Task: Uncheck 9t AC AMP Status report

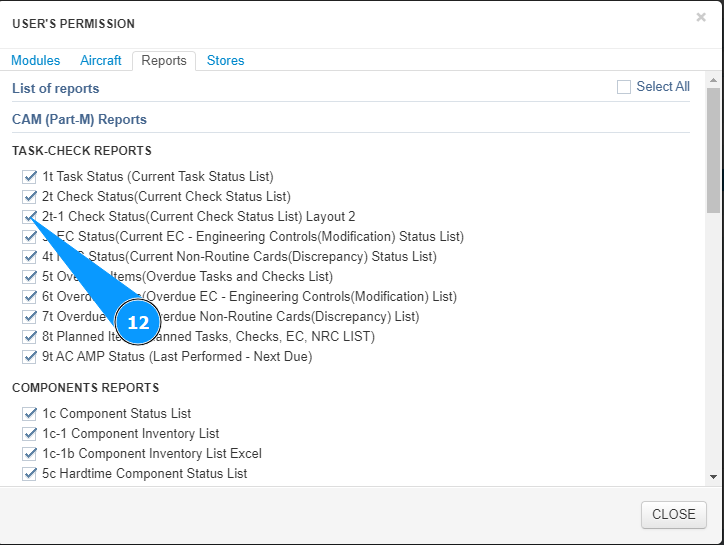Action: (x=30, y=357)
